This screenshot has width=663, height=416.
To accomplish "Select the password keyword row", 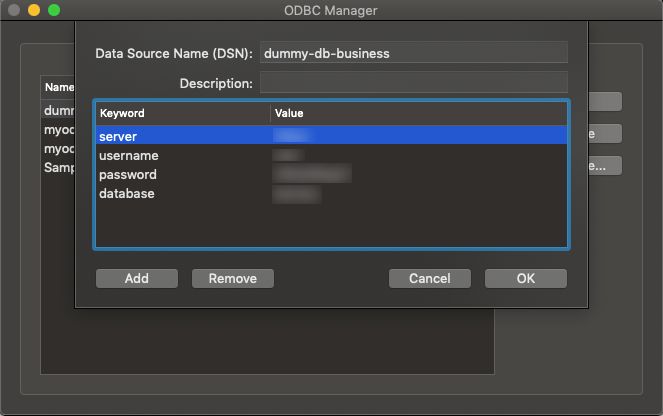I will pos(331,174).
